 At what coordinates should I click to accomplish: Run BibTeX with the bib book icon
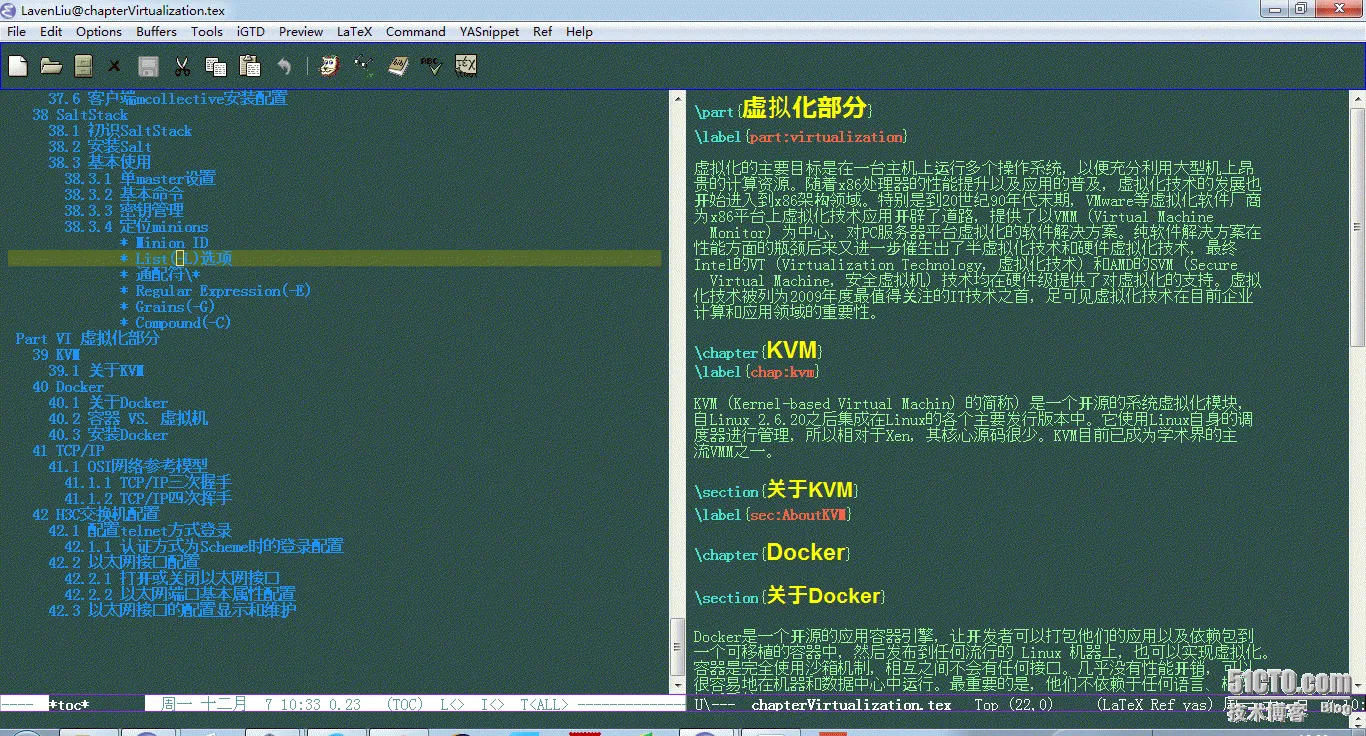click(398, 66)
